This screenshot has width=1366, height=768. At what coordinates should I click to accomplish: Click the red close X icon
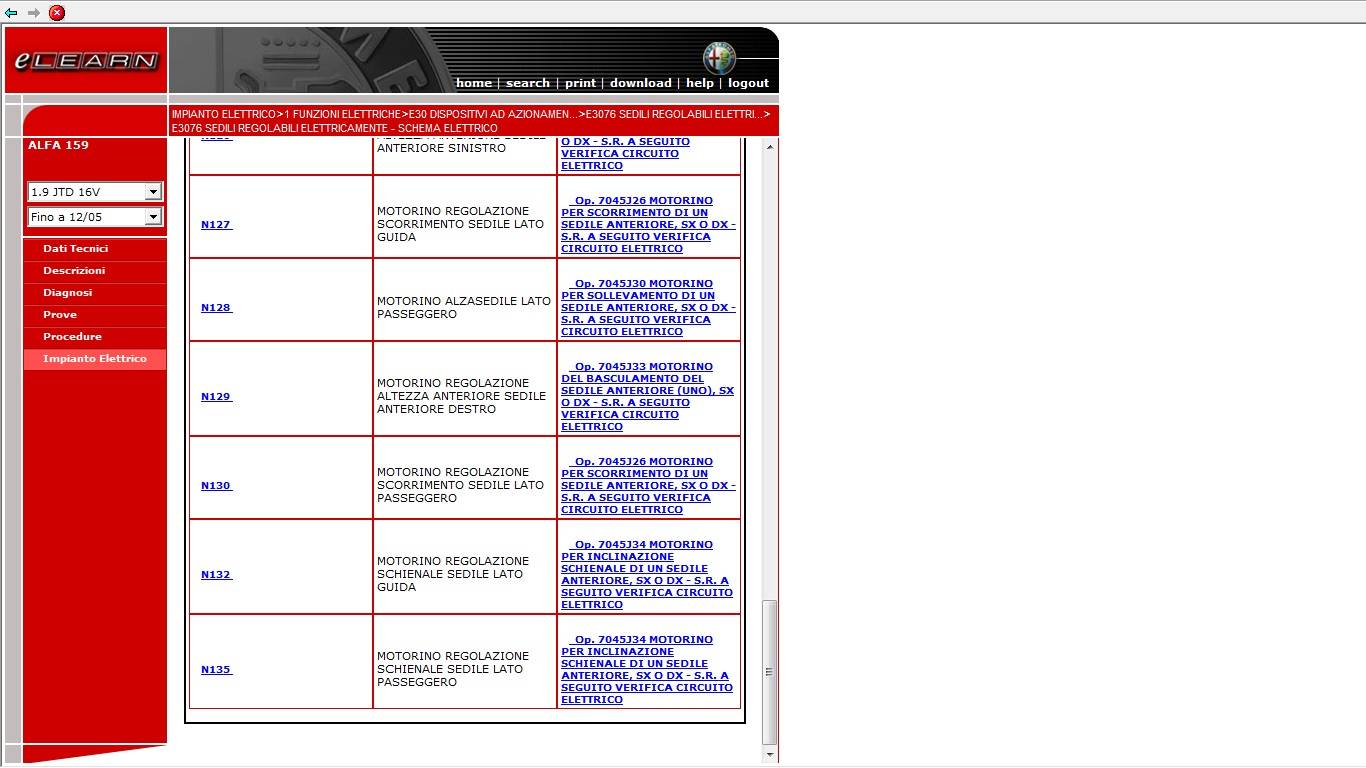point(57,13)
